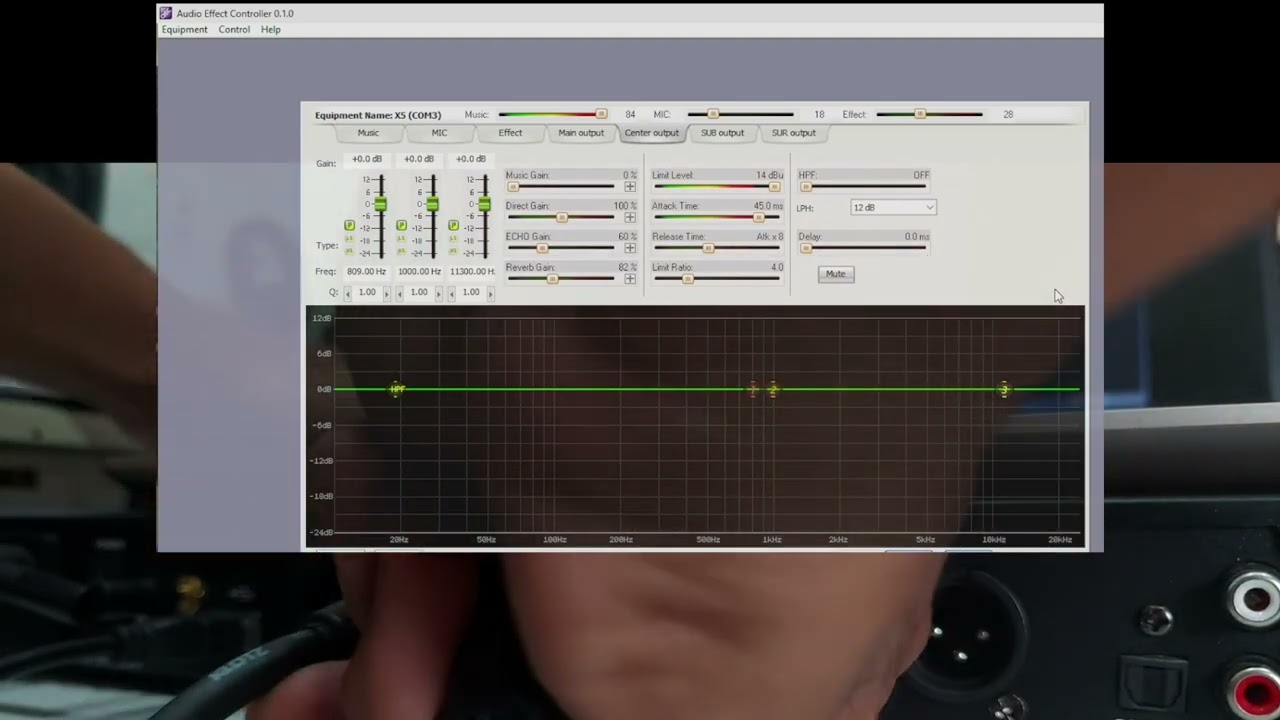The width and height of the screenshot is (1280, 720).
Task: Click the Limit Level slider handle
Action: [x=774, y=187]
